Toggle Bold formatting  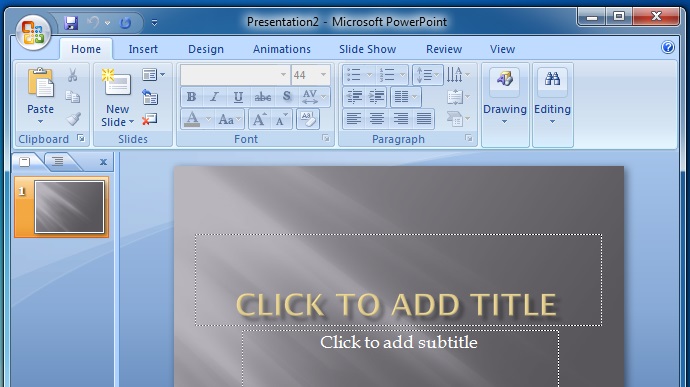[x=191, y=97]
